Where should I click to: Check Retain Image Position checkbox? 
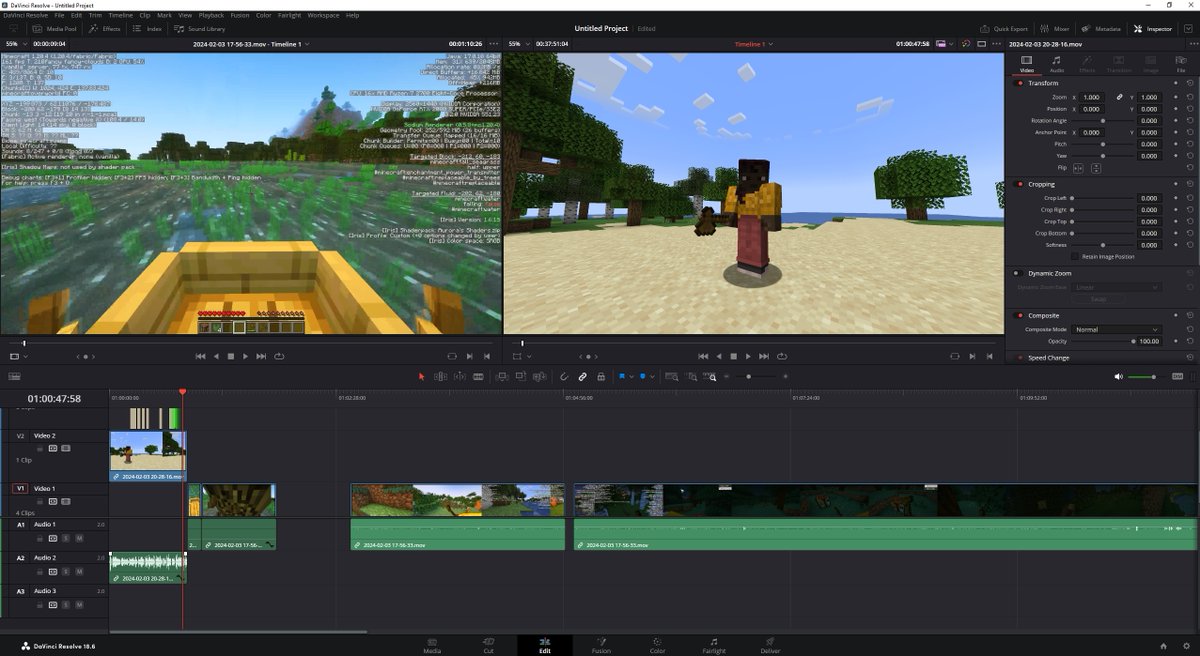[1075, 256]
